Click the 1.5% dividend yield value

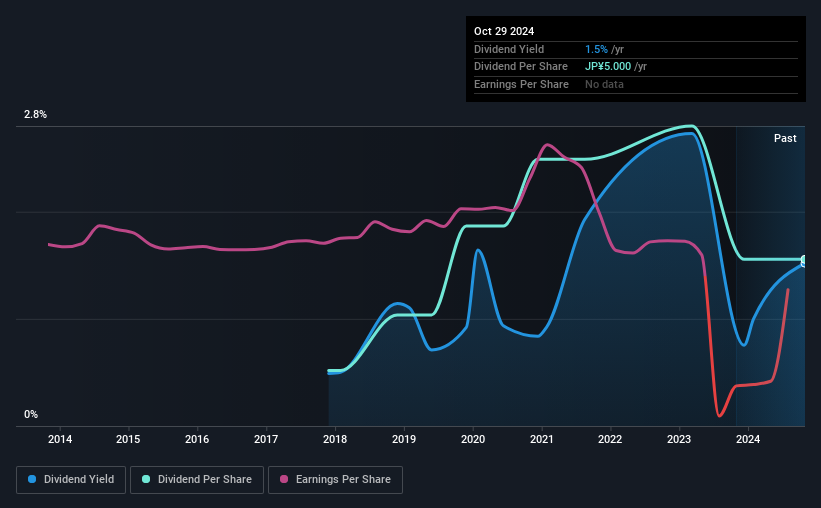coord(596,49)
